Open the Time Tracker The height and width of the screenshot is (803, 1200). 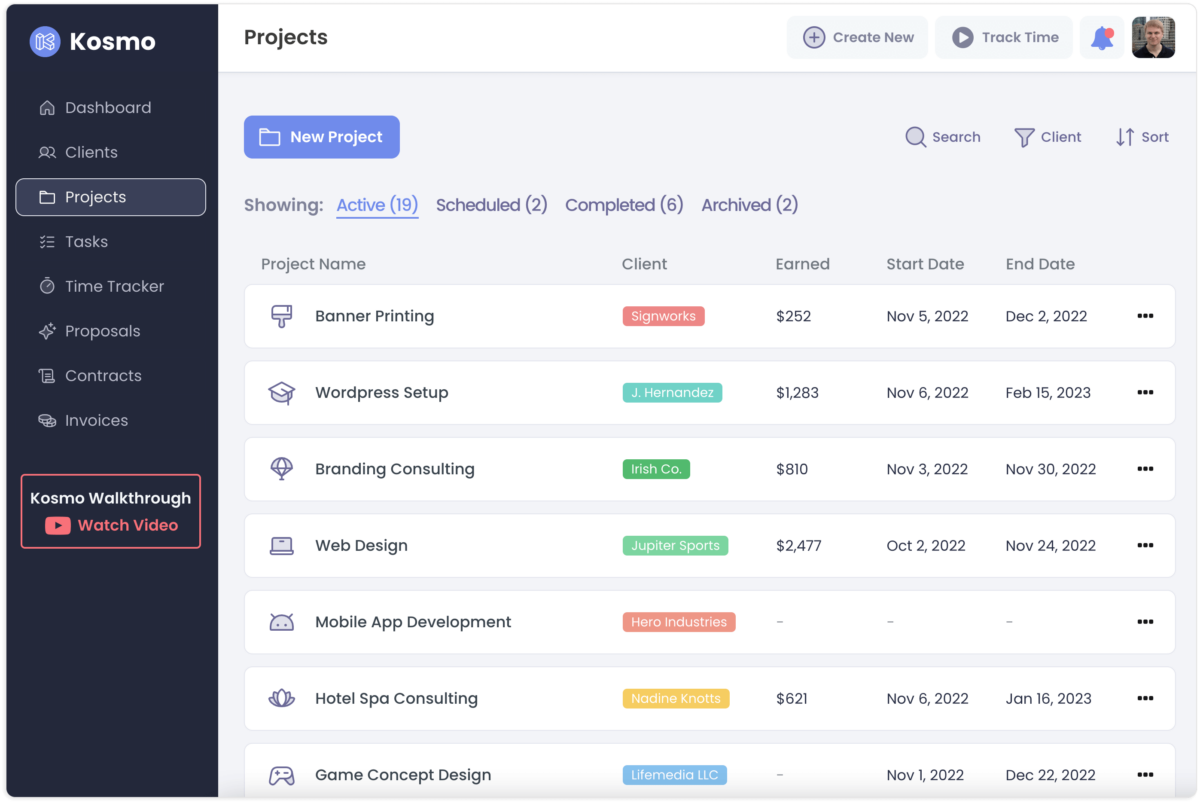(x=114, y=286)
